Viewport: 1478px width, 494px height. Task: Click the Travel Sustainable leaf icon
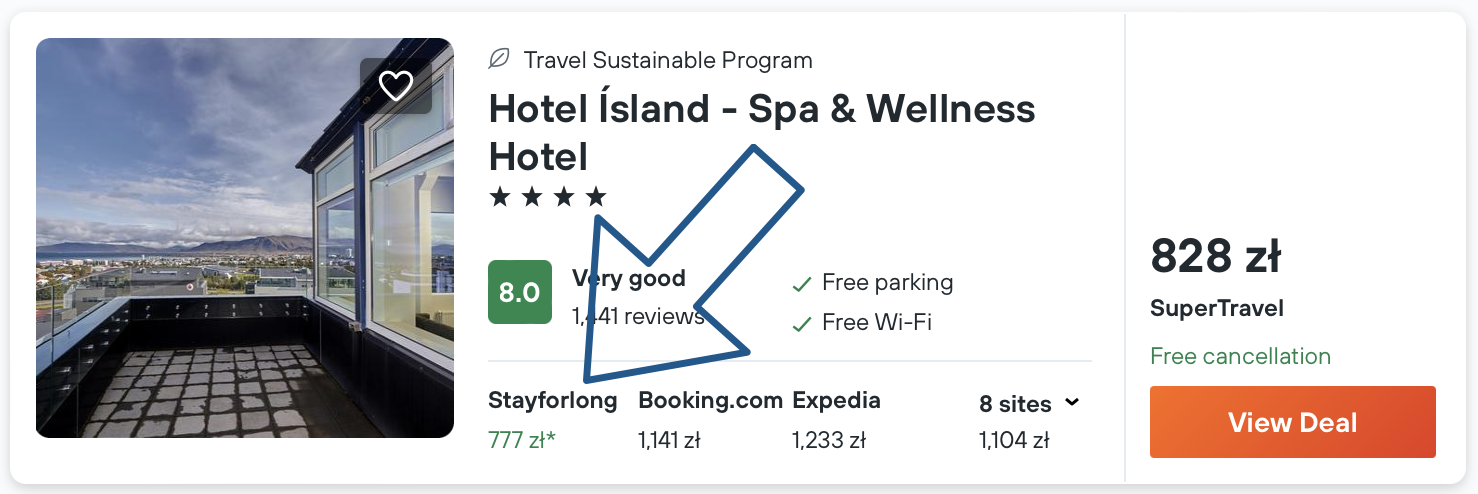click(498, 60)
